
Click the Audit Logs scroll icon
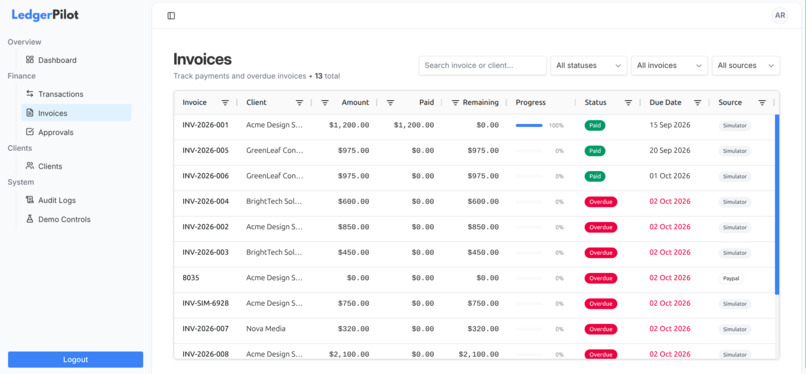click(x=30, y=200)
